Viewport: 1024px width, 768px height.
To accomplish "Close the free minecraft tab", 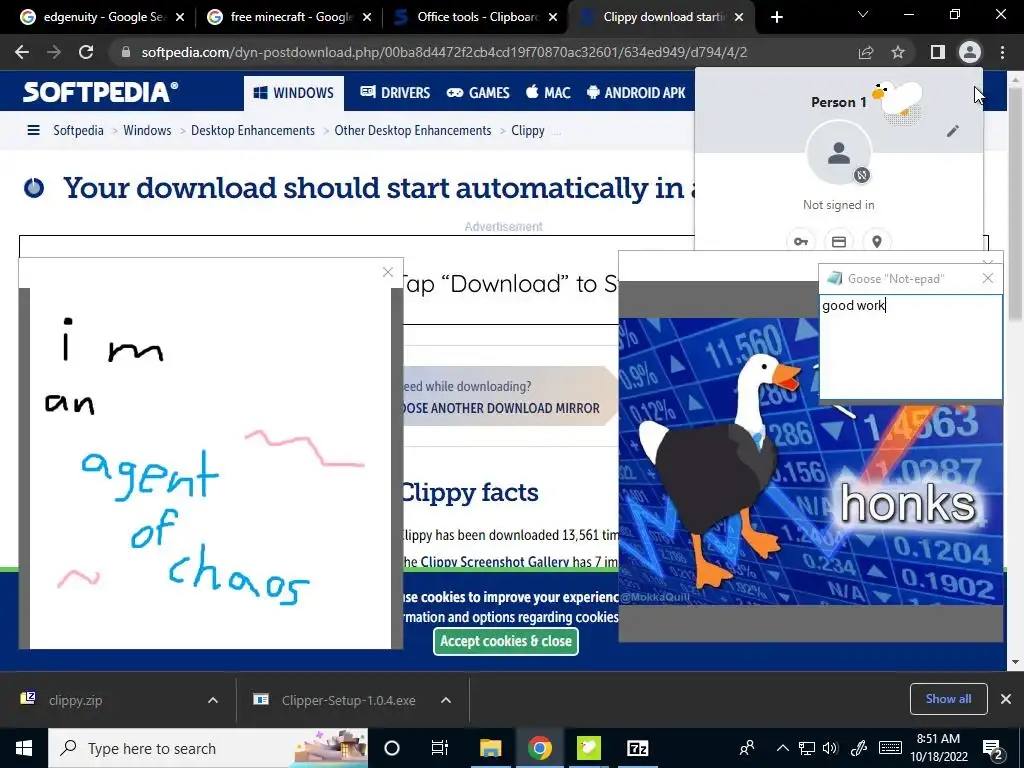I will coord(367,18).
